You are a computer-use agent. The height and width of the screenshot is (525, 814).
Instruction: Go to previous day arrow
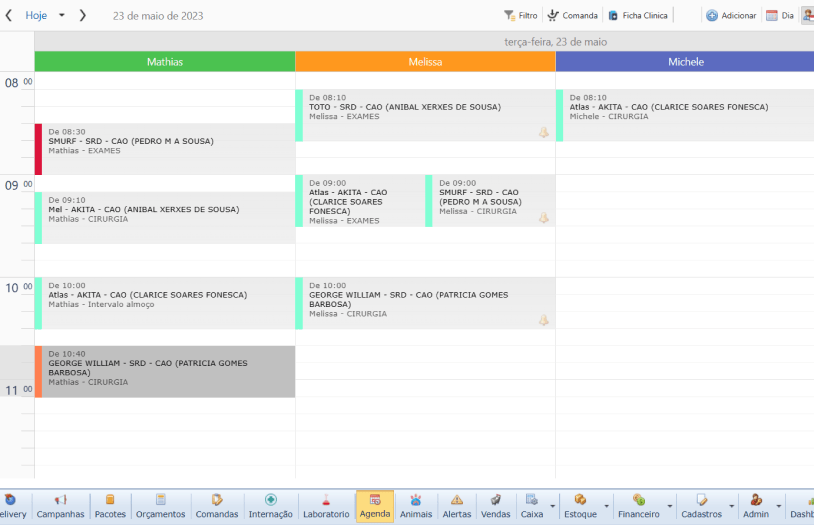[x=9, y=16]
